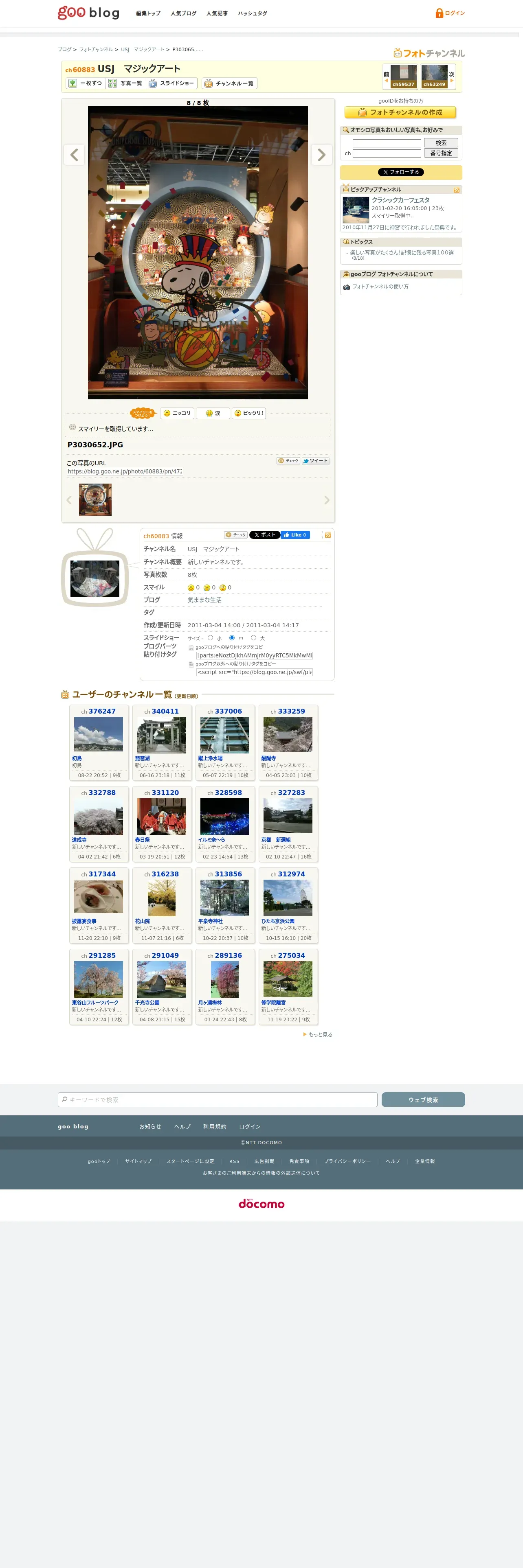Focus the photo keyword search field

coord(387,144)
